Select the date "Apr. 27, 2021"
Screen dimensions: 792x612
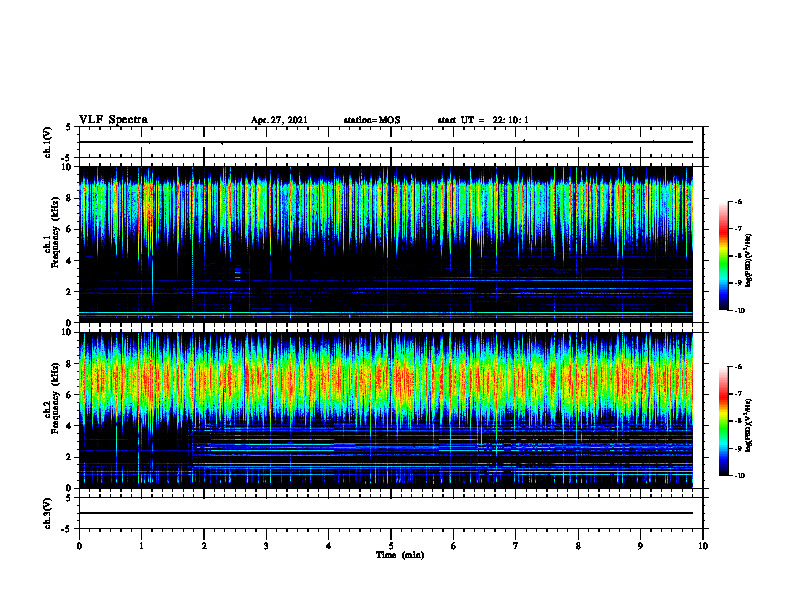(x=279, y=120)
